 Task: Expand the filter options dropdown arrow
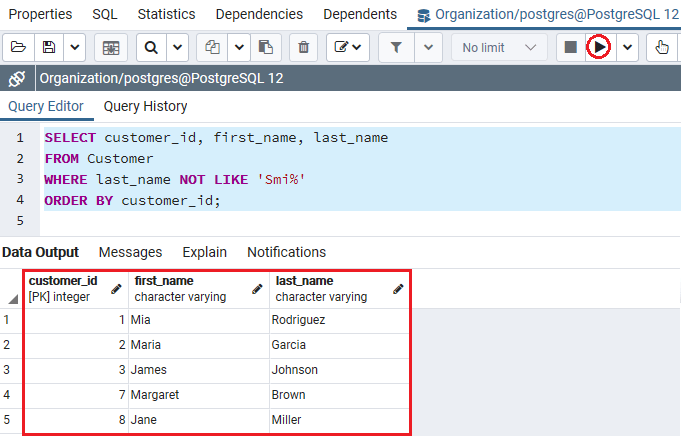429,47
